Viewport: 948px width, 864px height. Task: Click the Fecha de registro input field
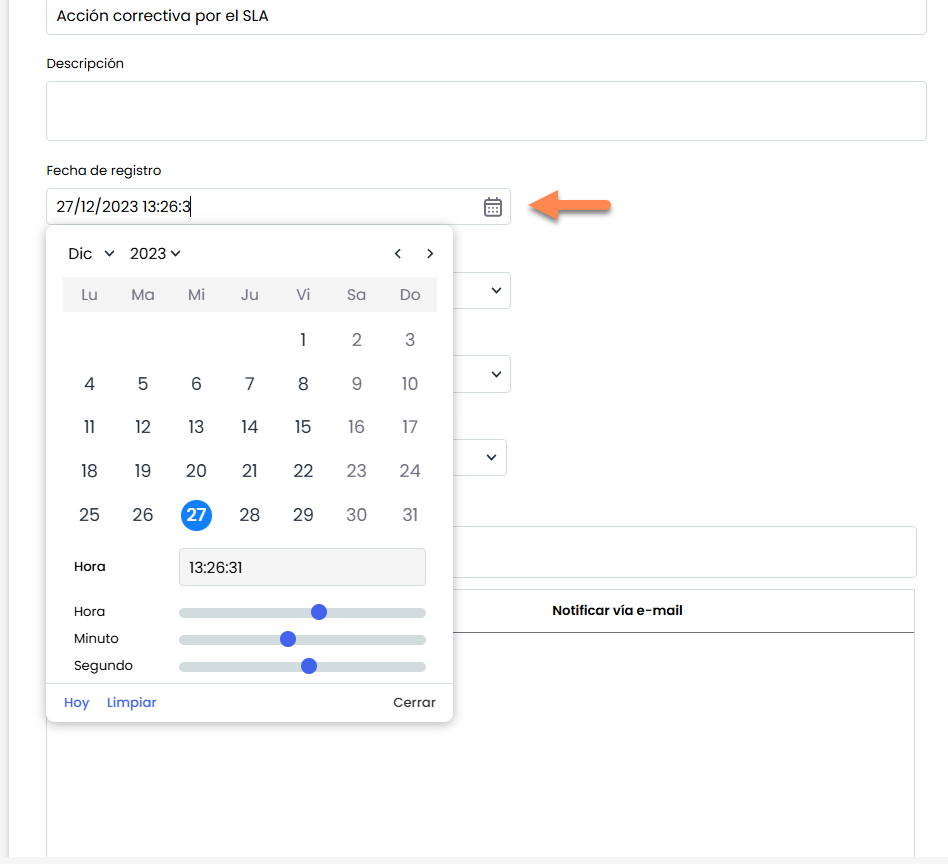[260, 207]
